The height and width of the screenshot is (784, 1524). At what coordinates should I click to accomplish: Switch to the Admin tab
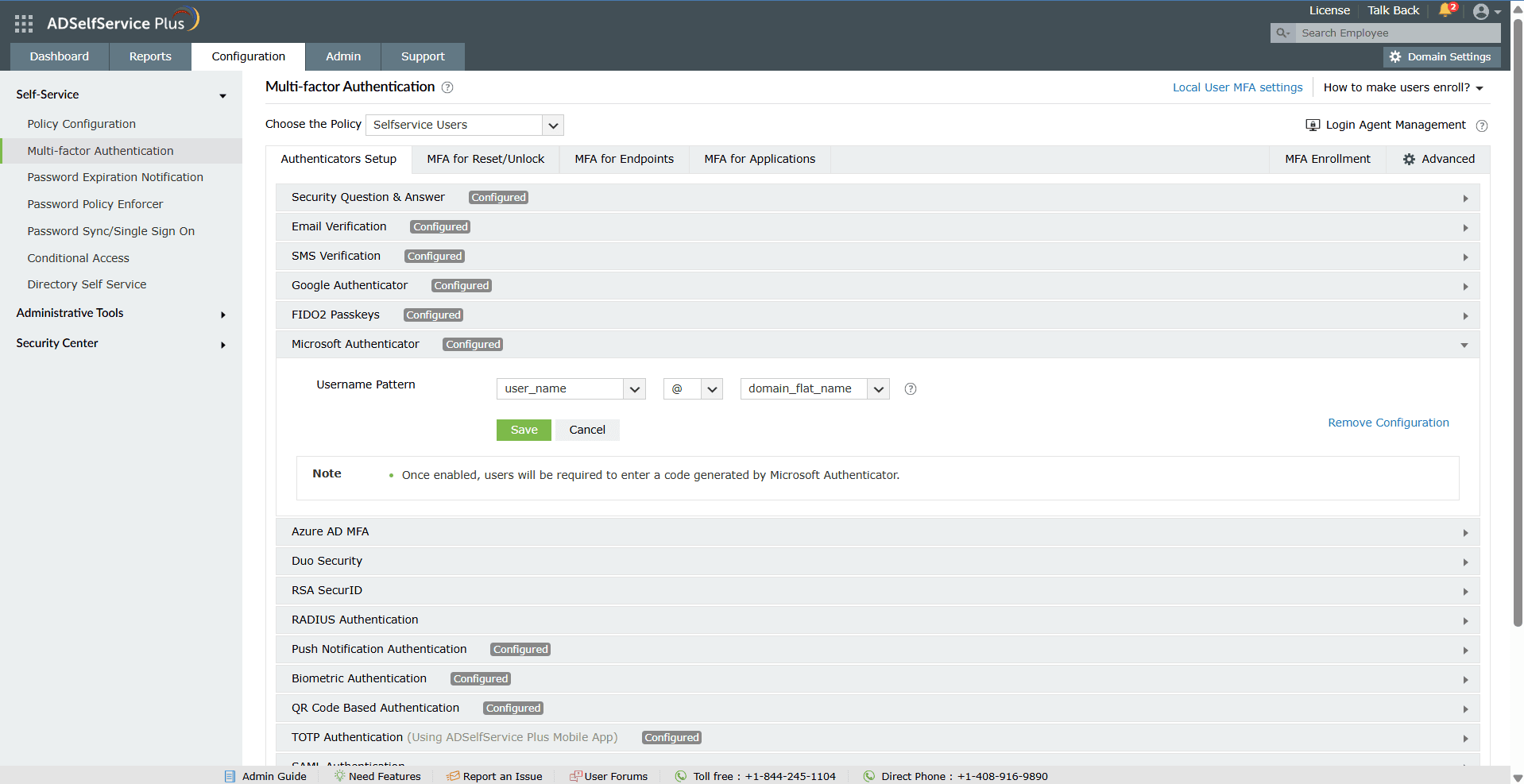(x=343, y=56)
